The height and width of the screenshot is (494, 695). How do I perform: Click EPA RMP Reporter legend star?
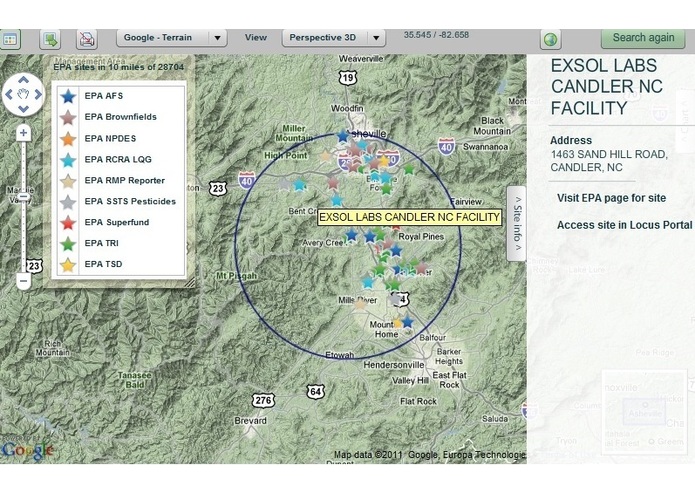[x=68, y=181]
